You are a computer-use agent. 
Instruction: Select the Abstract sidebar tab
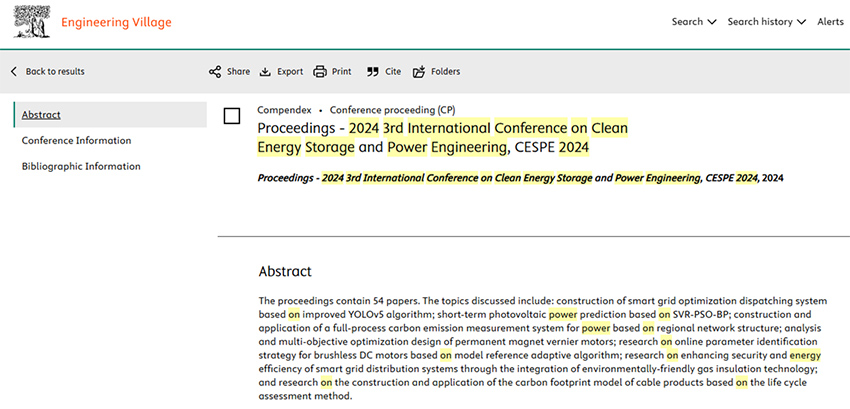41,115
